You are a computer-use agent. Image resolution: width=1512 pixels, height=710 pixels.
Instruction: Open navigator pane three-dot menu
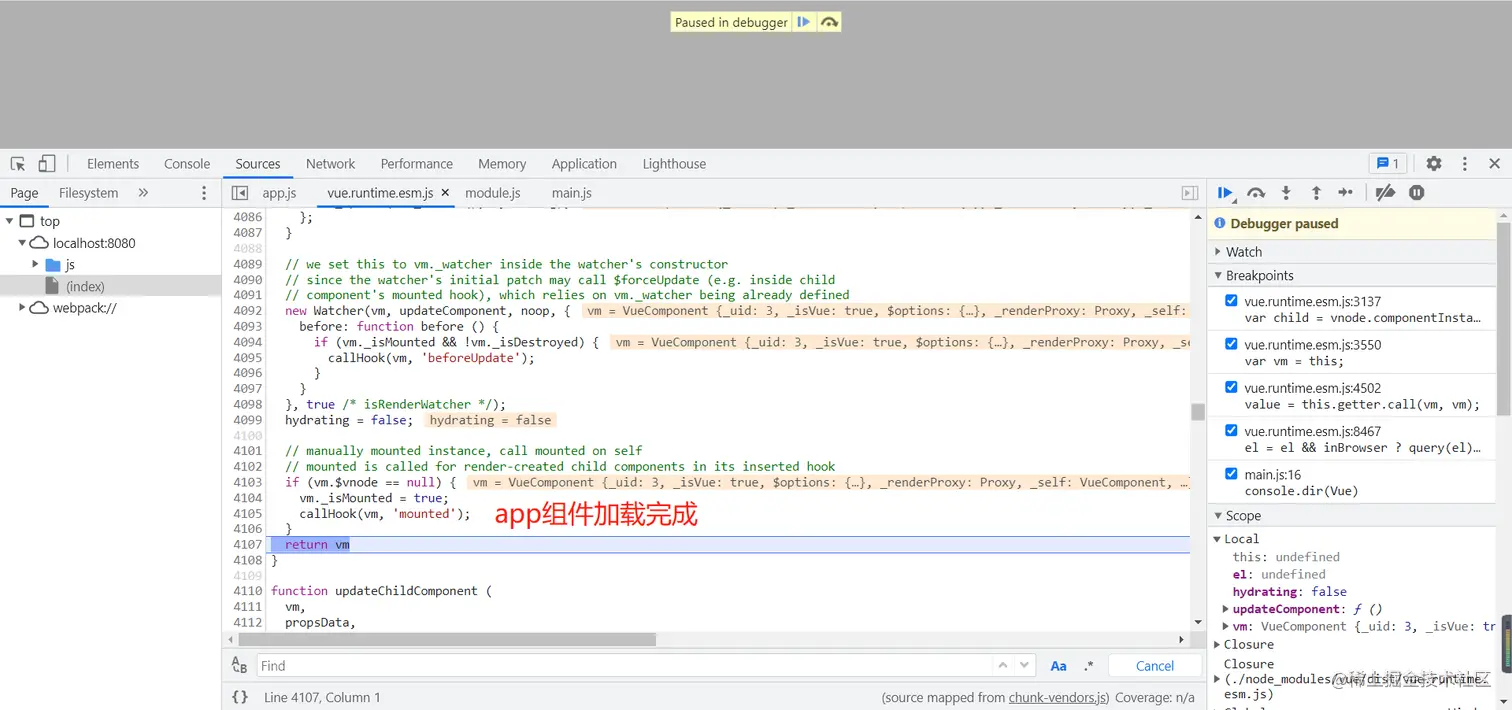click(x=204, y=193)
